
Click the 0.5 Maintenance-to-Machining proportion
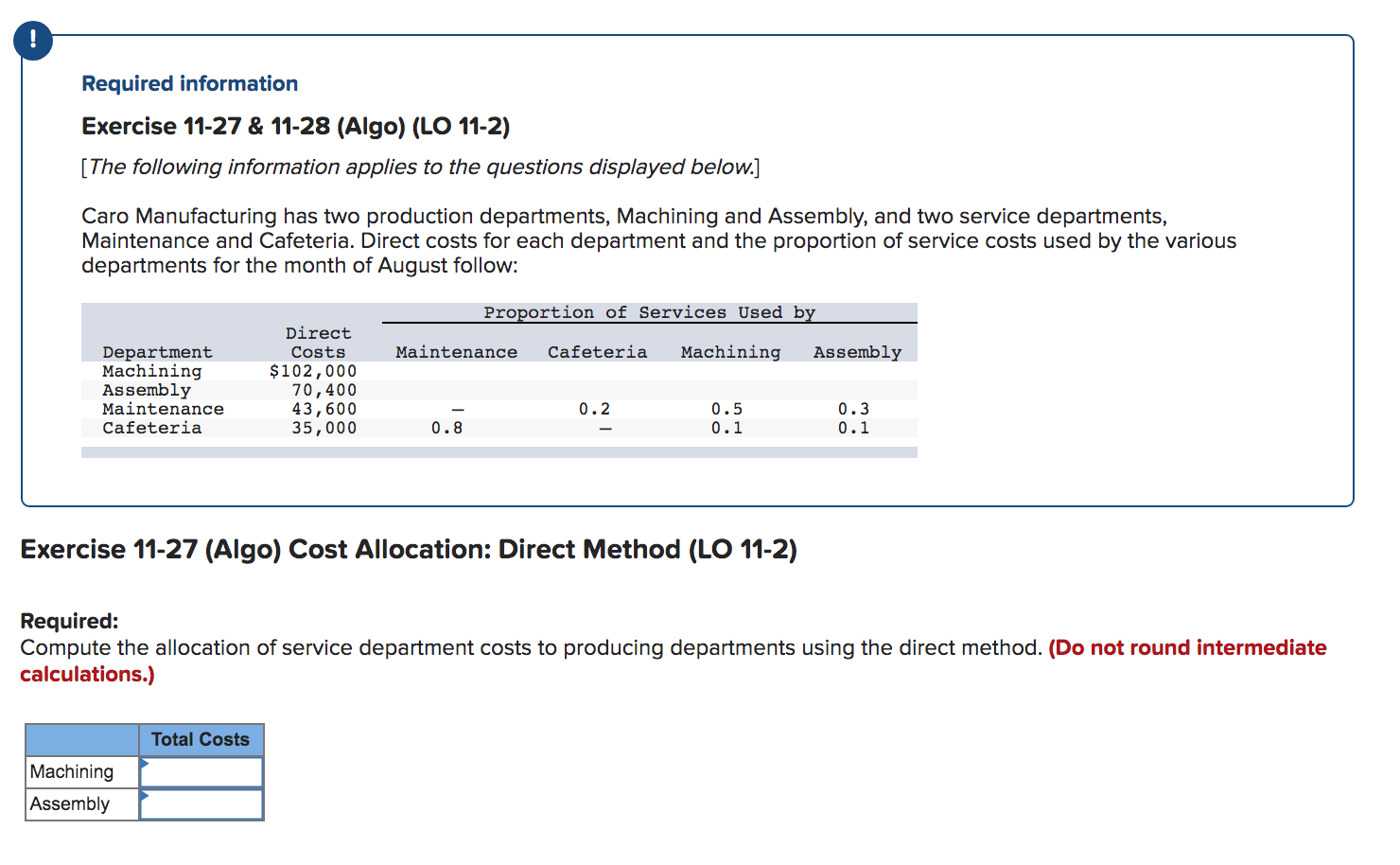[x=729, y=409]
